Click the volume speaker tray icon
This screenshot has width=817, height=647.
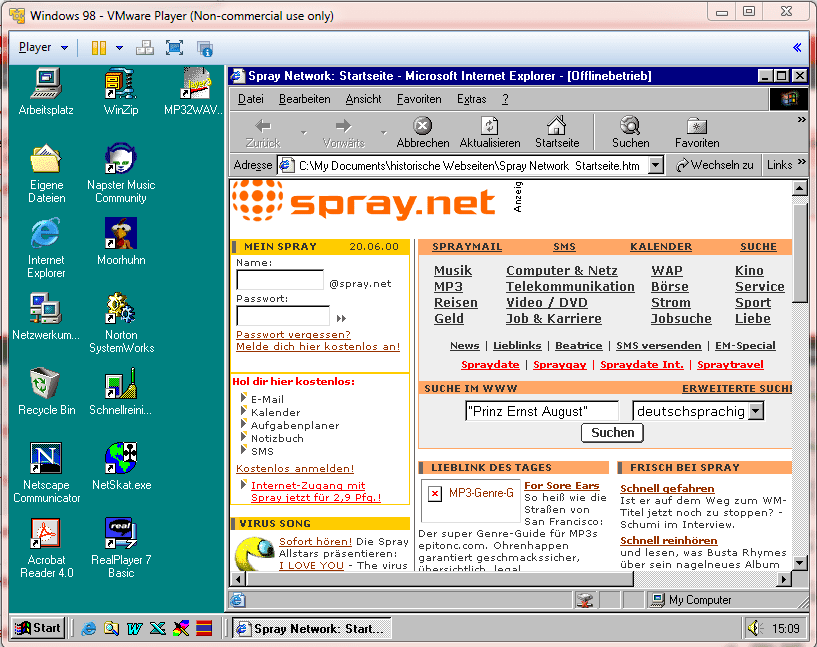(754, 628)
